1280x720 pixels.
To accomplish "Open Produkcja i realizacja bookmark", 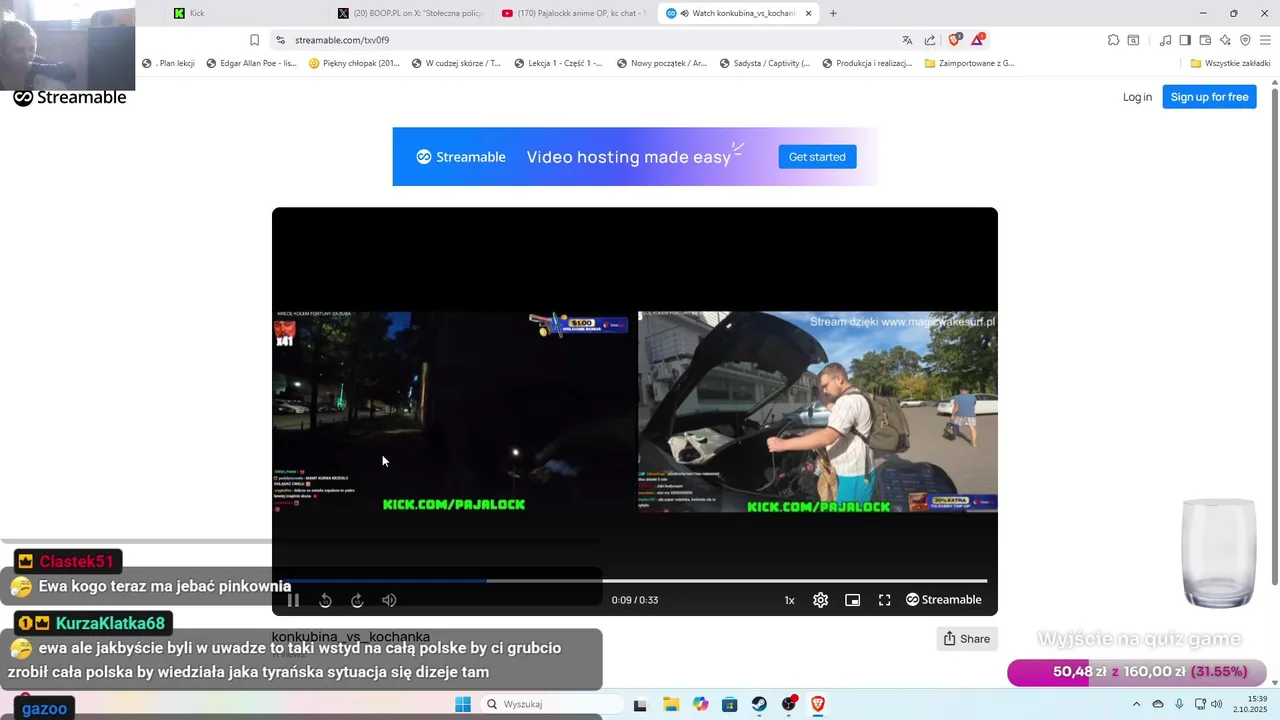I will [867, 63].
